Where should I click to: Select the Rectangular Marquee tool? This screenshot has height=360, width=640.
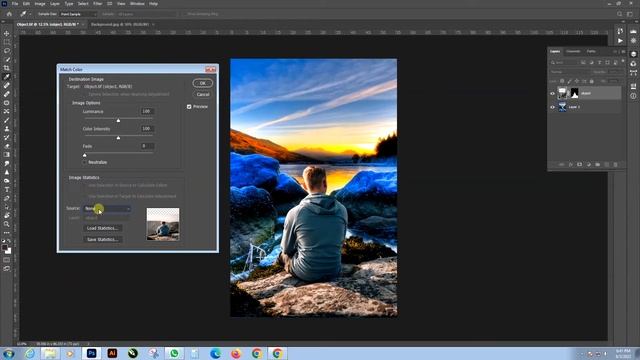point(7,42)
